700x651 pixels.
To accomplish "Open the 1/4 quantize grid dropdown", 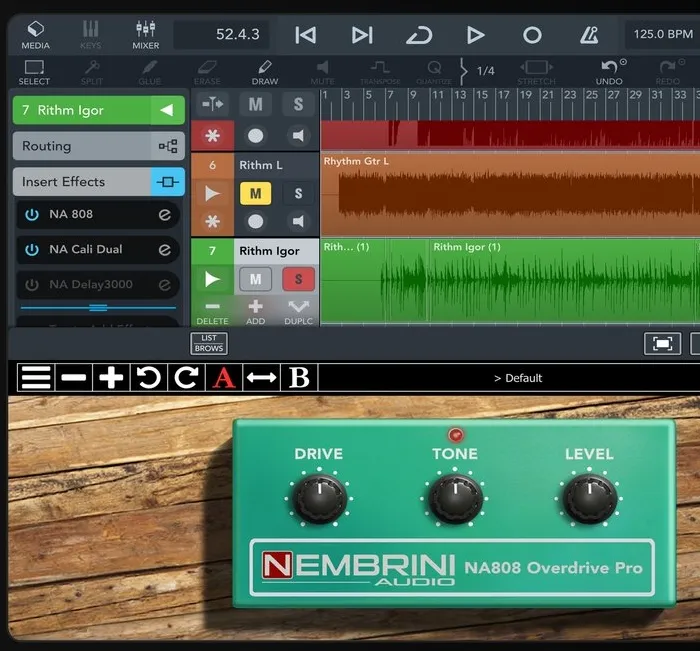I will [483, 71].
